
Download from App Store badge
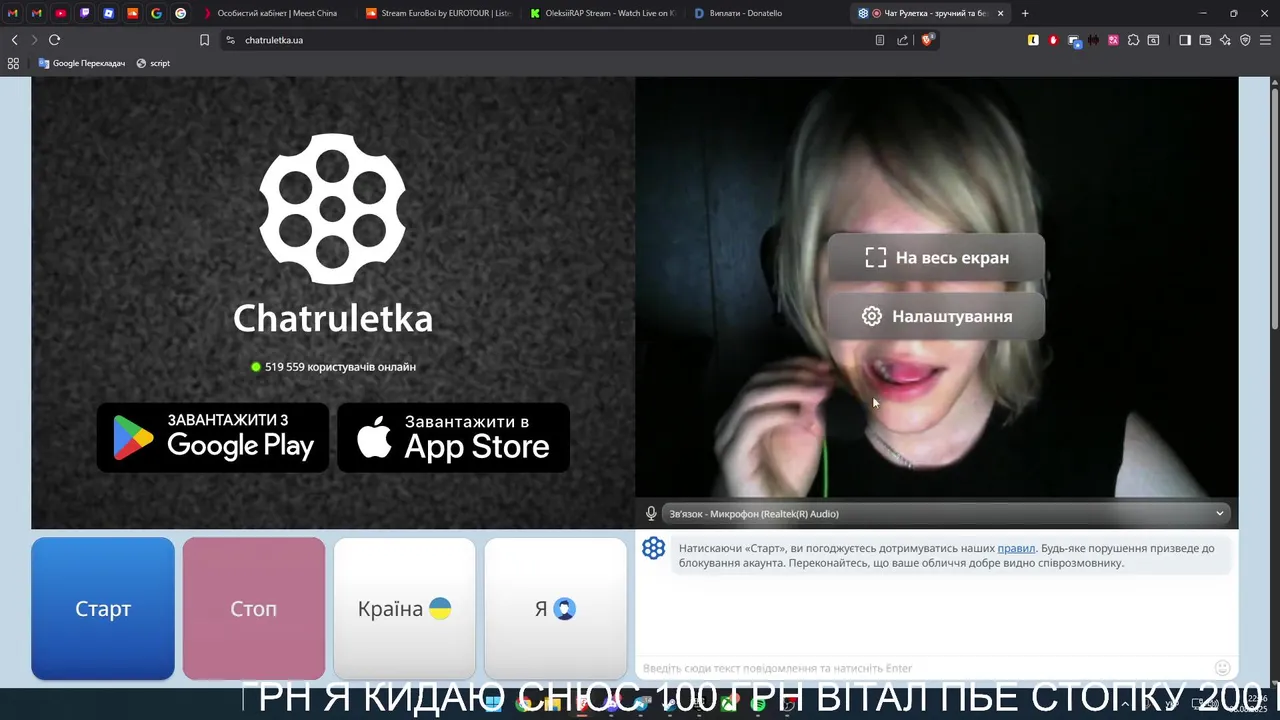[x=453, y=438]
